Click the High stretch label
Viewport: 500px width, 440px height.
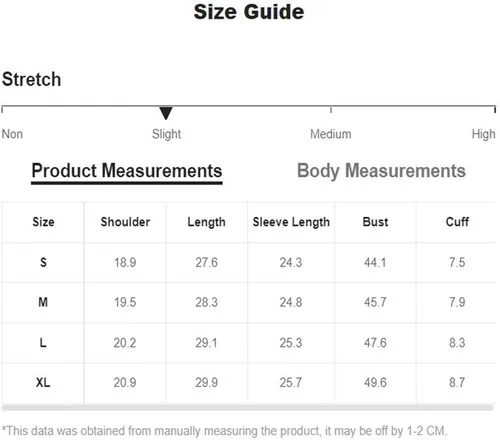click(x=483, y=134)
